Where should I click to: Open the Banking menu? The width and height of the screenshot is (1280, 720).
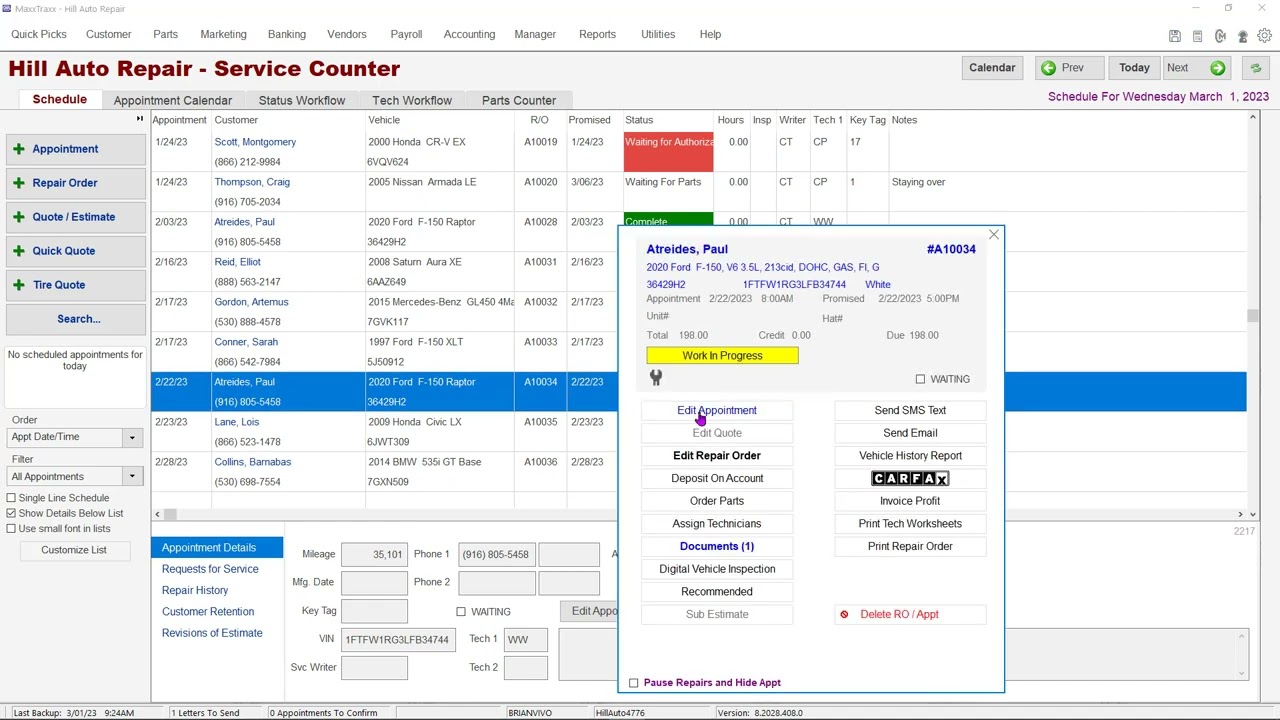tap(287, 34)
